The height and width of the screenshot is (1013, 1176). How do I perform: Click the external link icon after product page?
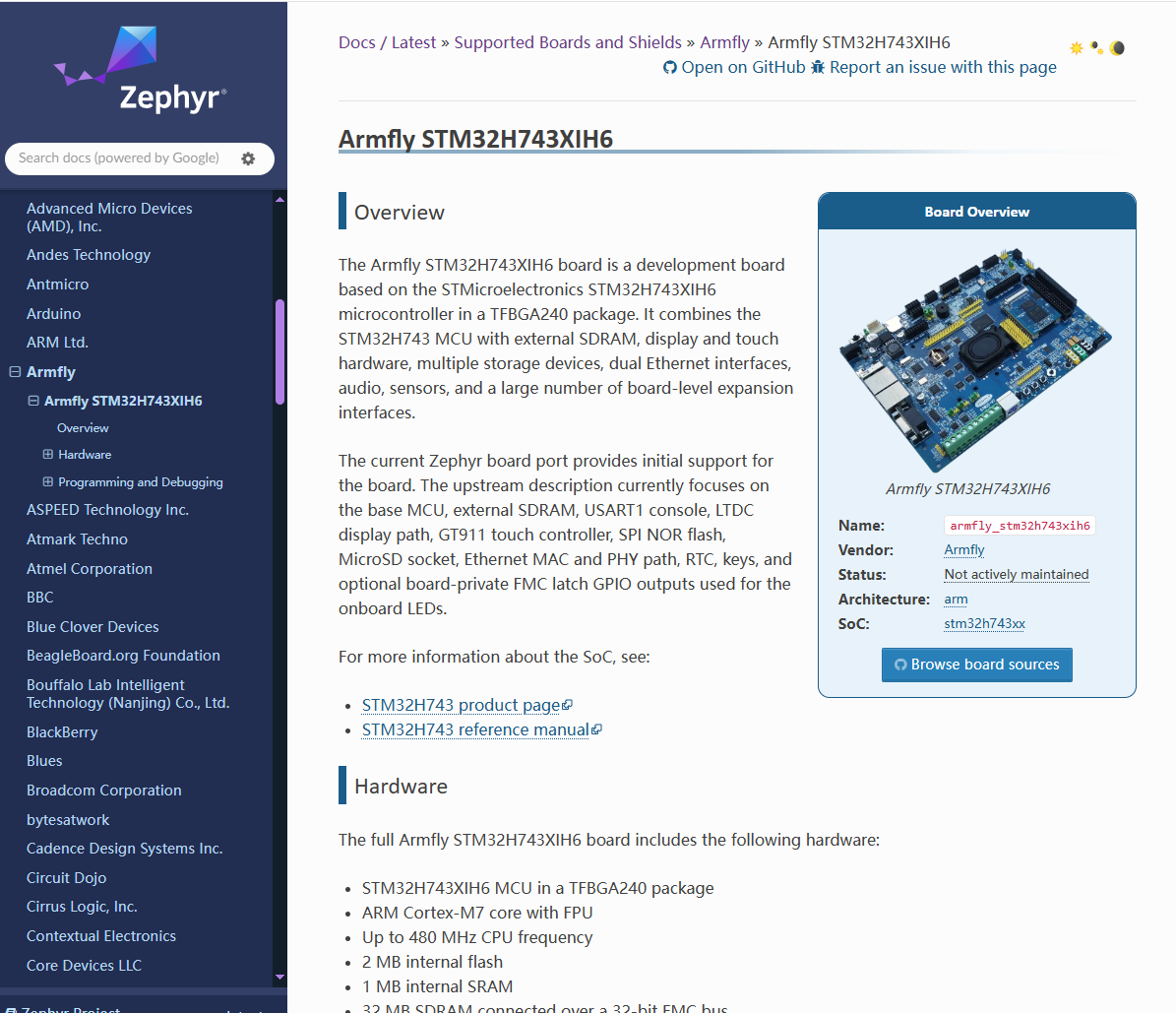tap(568, 705)
